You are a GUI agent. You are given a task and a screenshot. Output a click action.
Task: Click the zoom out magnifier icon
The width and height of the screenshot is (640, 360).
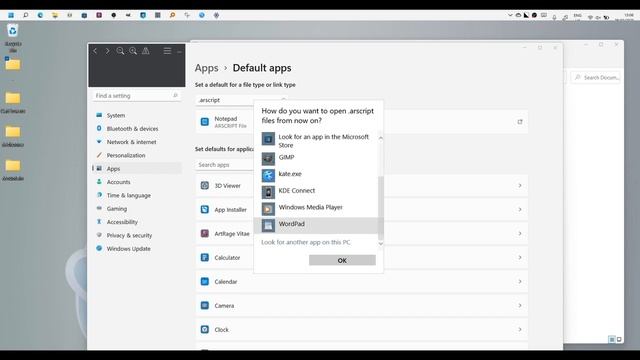(120, 51)
